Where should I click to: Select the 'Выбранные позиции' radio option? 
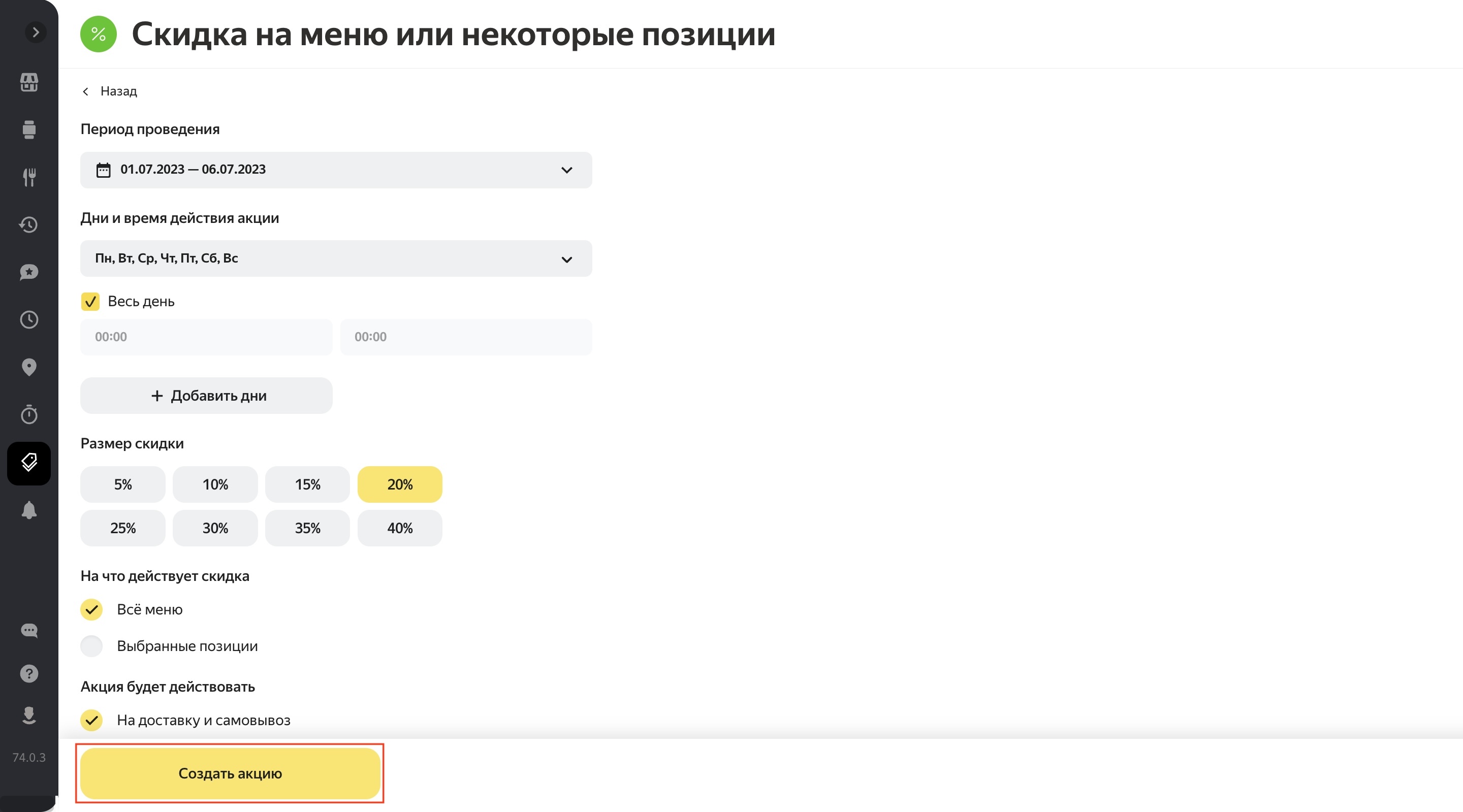(x=91, y=646)
